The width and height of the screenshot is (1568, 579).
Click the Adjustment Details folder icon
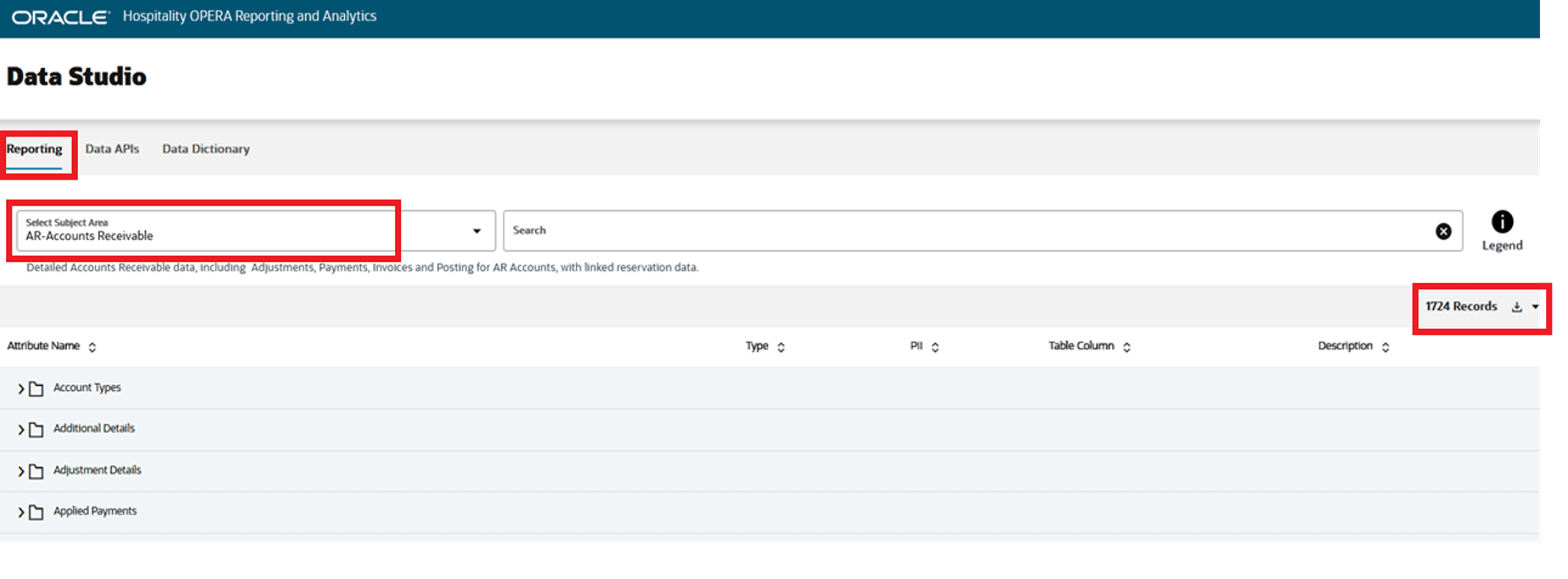tap(36, 471)
